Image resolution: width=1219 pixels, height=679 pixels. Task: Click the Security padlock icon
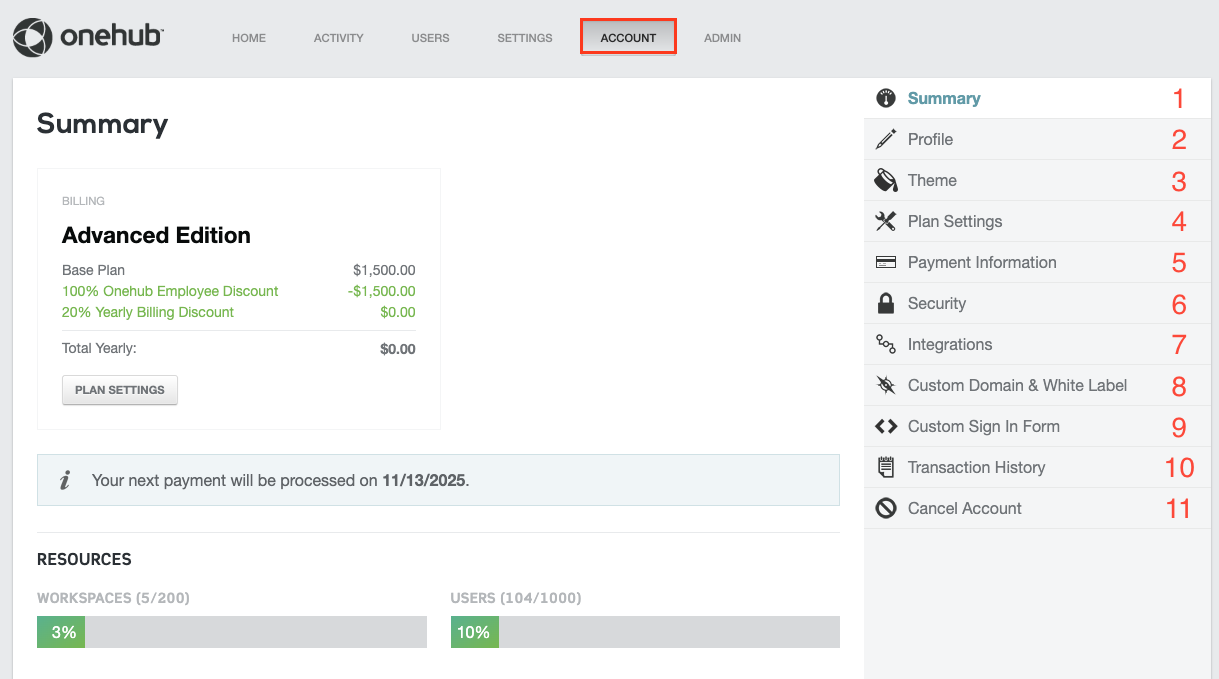coord(885,303)
